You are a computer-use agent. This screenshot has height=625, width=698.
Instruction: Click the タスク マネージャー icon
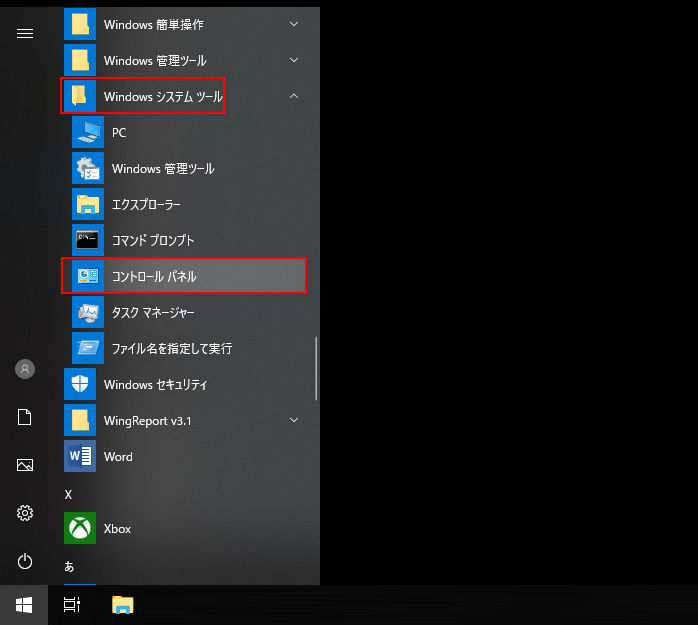[x=88, y=312]
